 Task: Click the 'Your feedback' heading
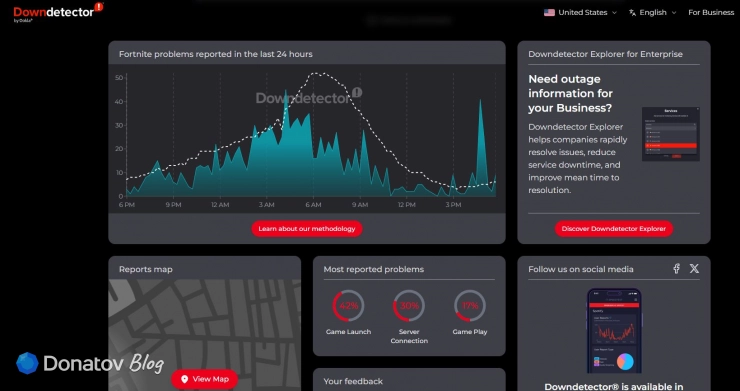pos(353,381)
